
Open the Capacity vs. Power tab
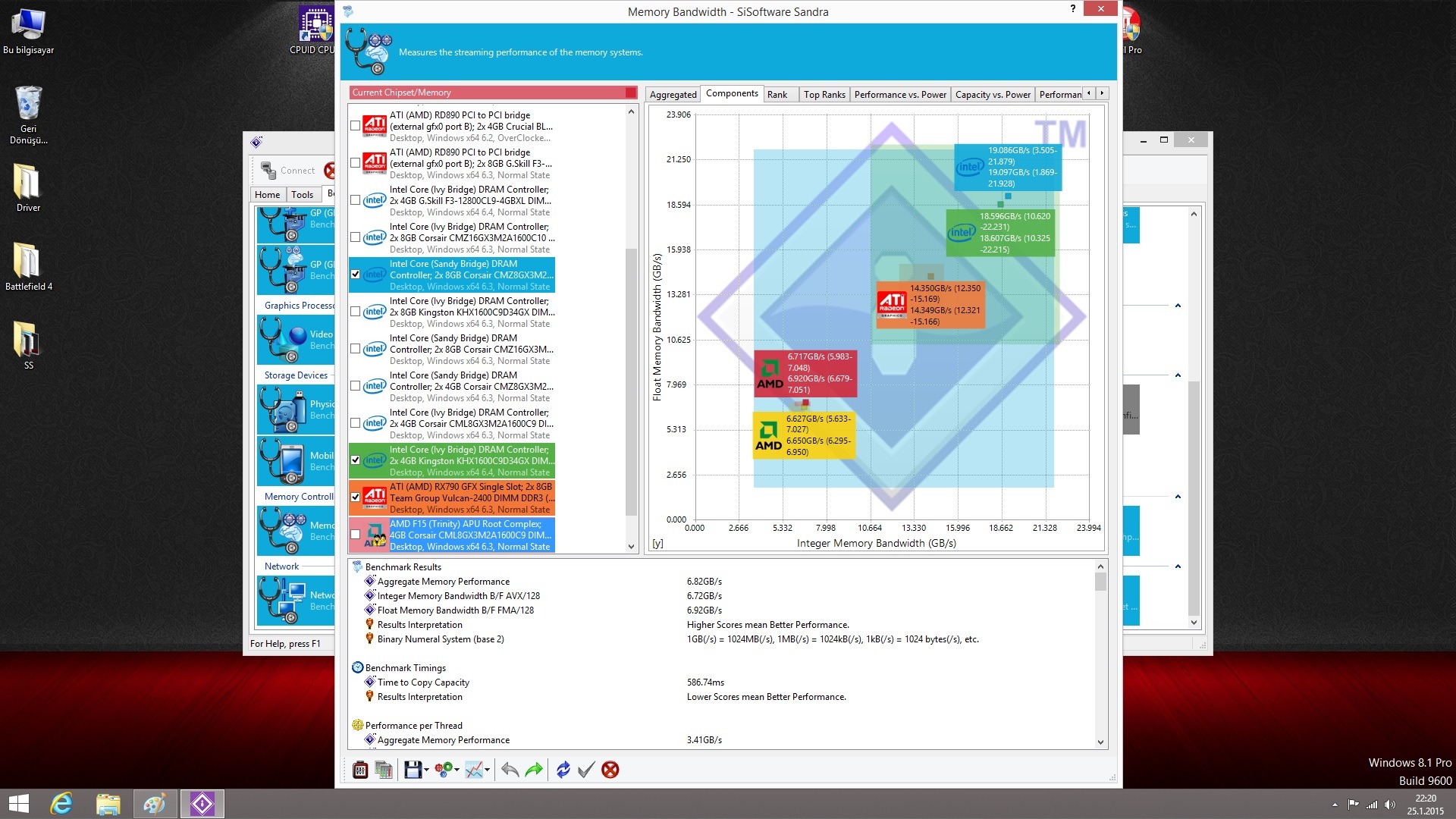point(993,95)
